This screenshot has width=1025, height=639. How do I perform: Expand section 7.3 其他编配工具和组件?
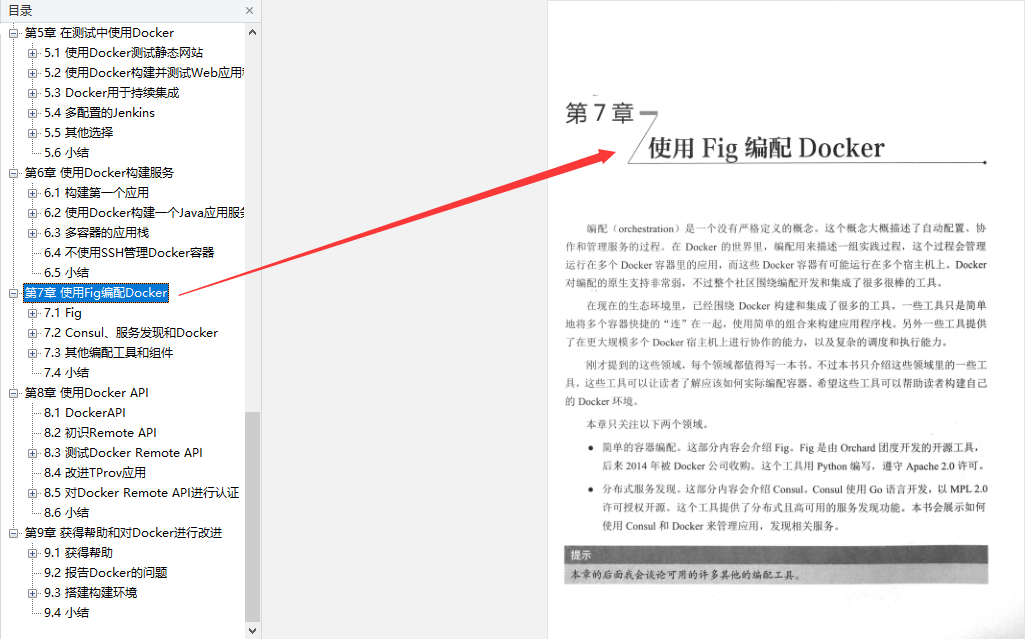click(32, 353)
